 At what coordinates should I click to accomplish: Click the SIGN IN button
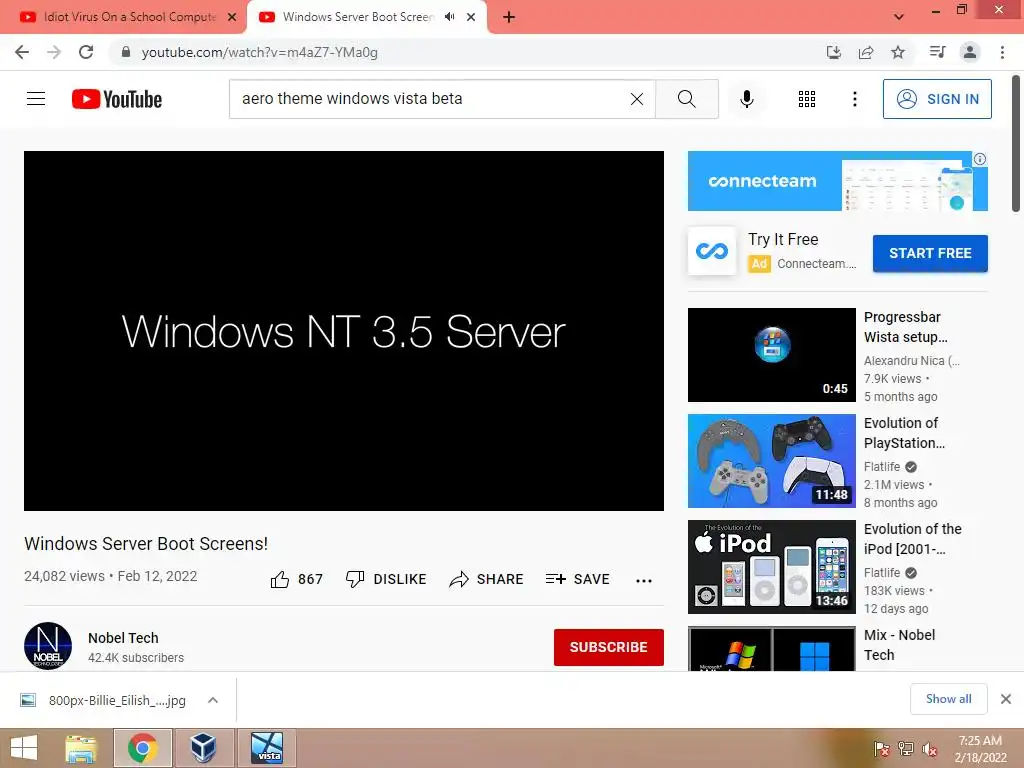point(937,99)
